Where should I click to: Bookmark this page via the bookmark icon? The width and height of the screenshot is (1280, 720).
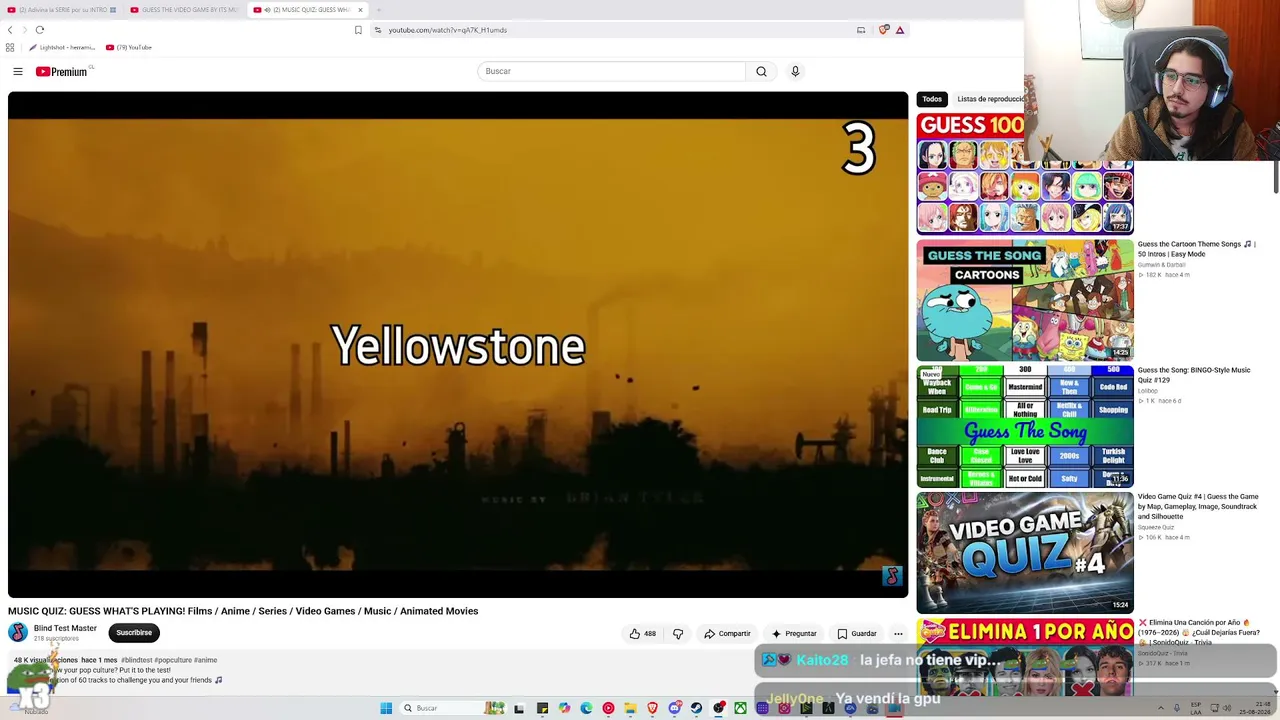click(x=358, y=30)
